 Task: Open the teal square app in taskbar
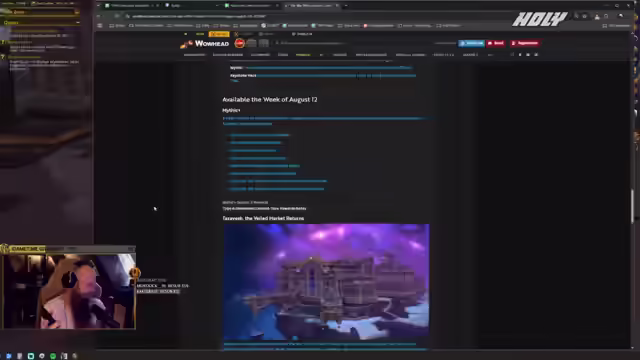pyautogui.click(x=31, y=356)
